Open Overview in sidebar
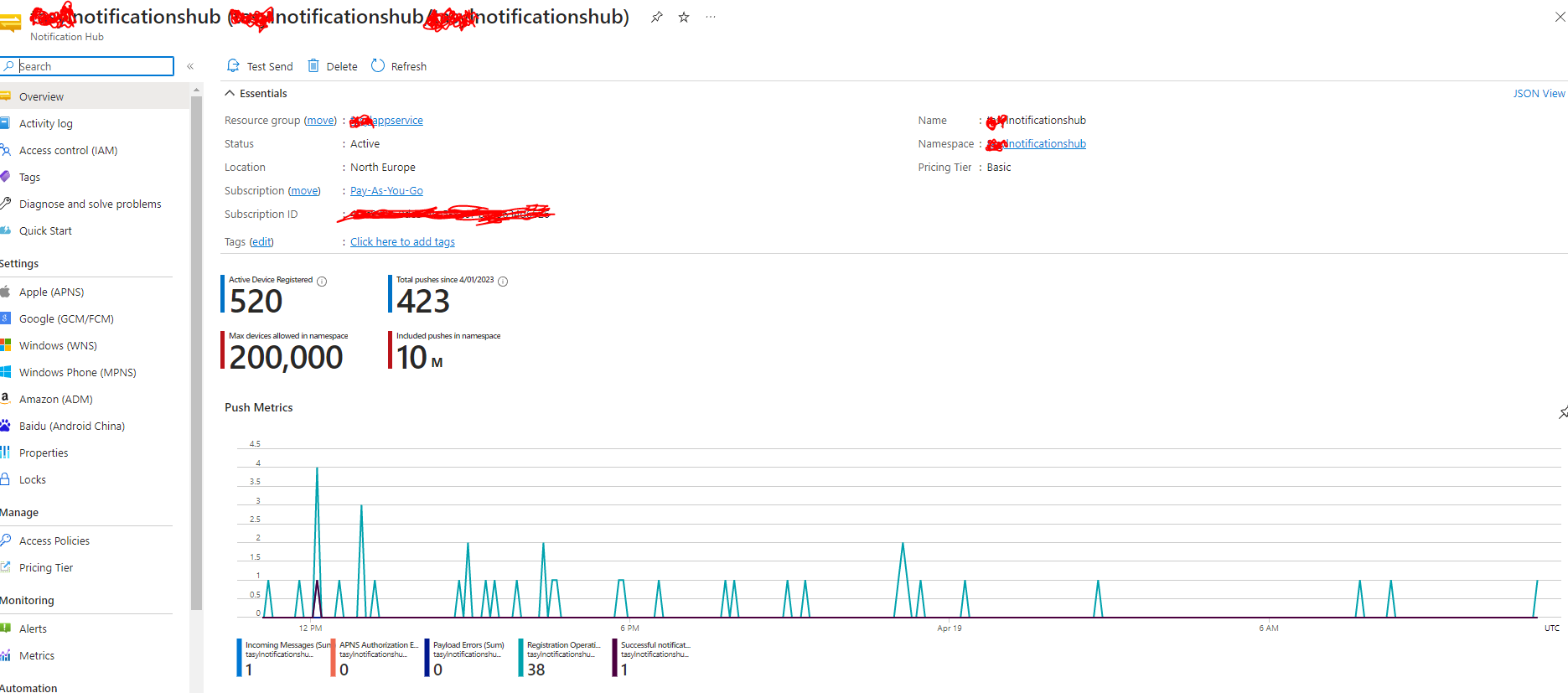The image size is (1568, 693). 95,96
